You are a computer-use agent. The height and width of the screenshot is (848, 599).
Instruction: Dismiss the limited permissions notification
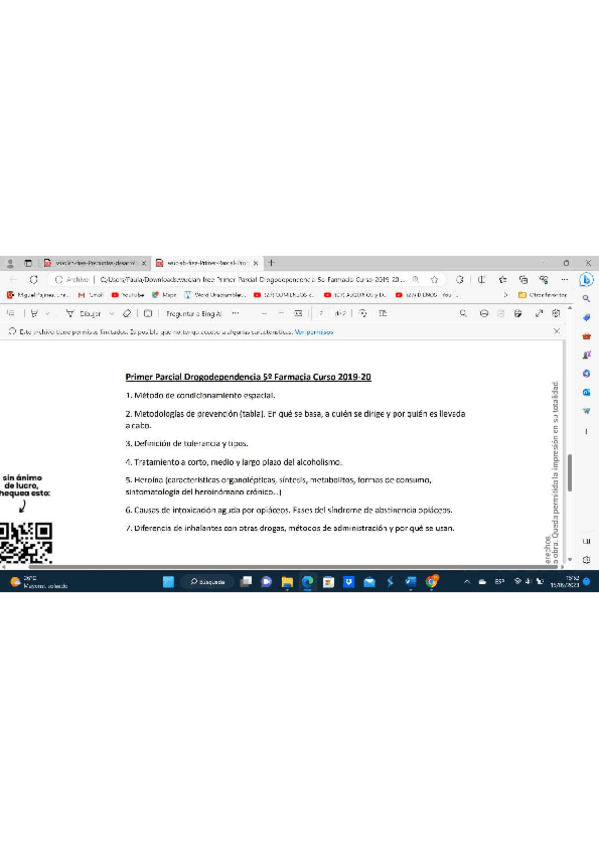pyautogui.click(x=557, y=331)
